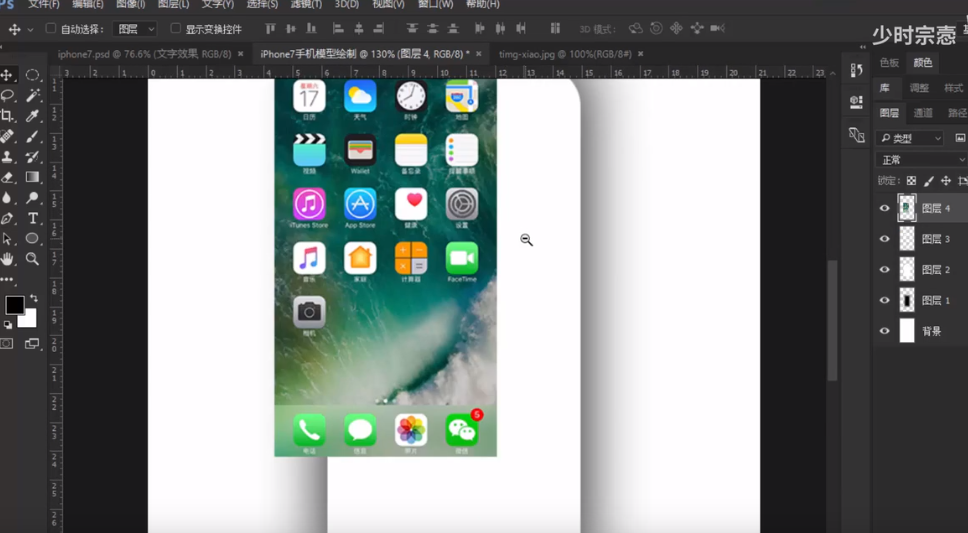
Task: Hide 图层 3 with its eye icon
Action: point(885,239)
